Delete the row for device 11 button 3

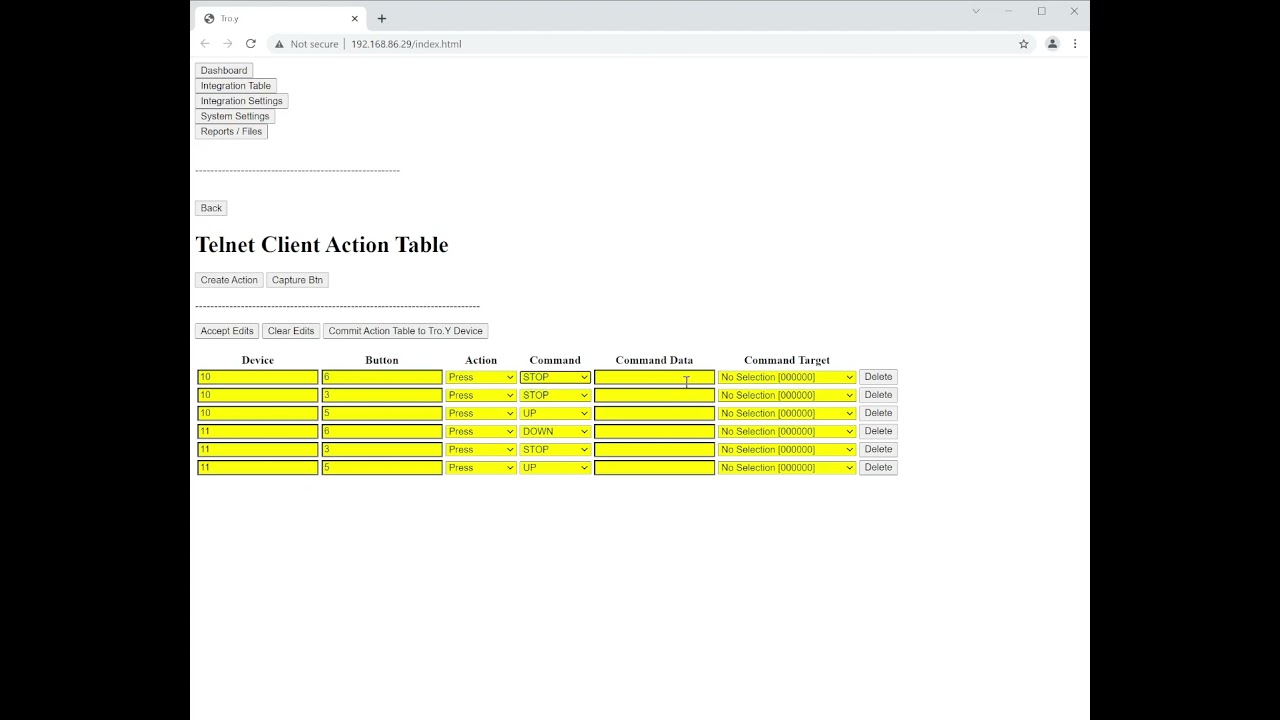(x=878, y=449)
